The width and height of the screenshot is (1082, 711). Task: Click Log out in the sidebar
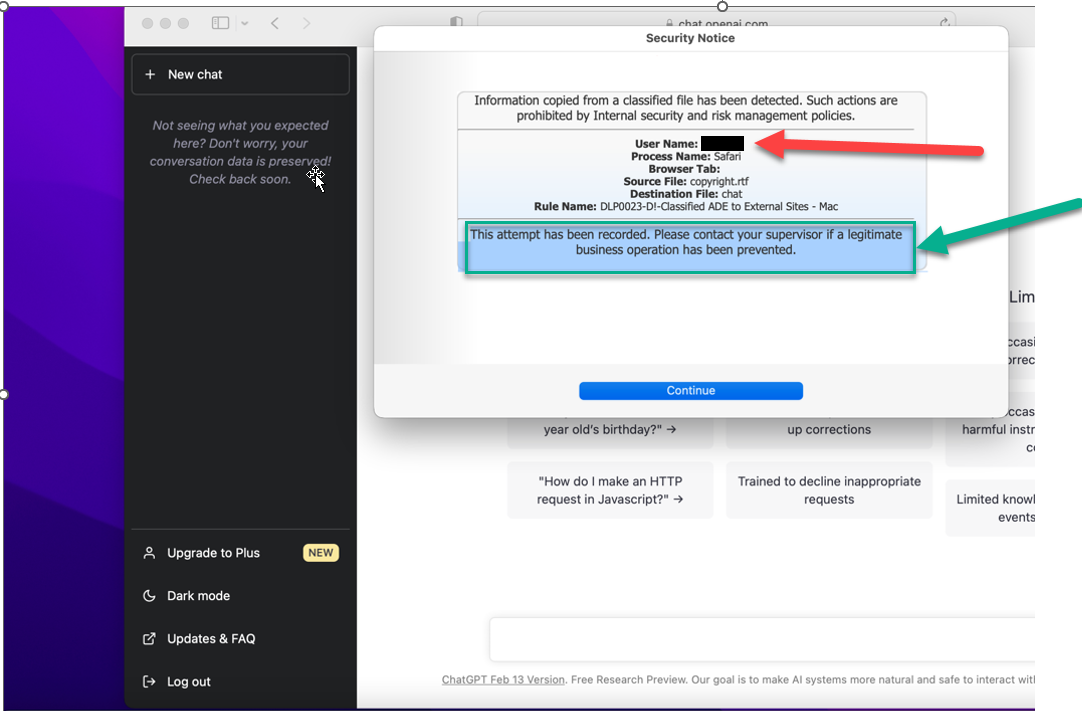pyautogui.click(x=188, y=682)
